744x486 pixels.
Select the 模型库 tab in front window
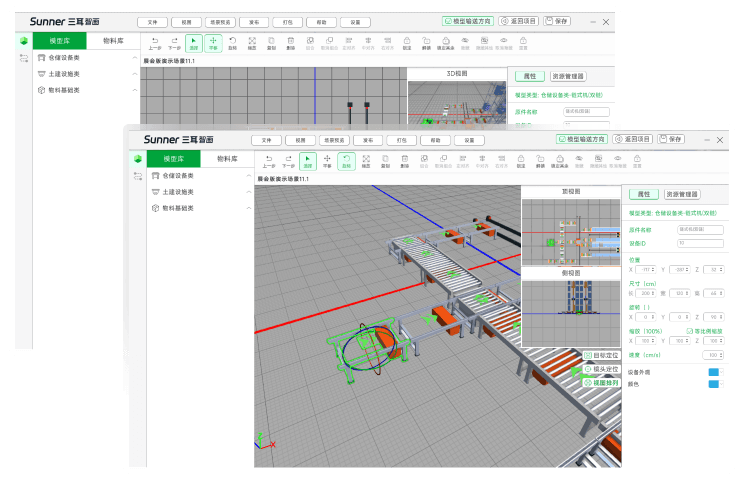[x=174, y=159]
